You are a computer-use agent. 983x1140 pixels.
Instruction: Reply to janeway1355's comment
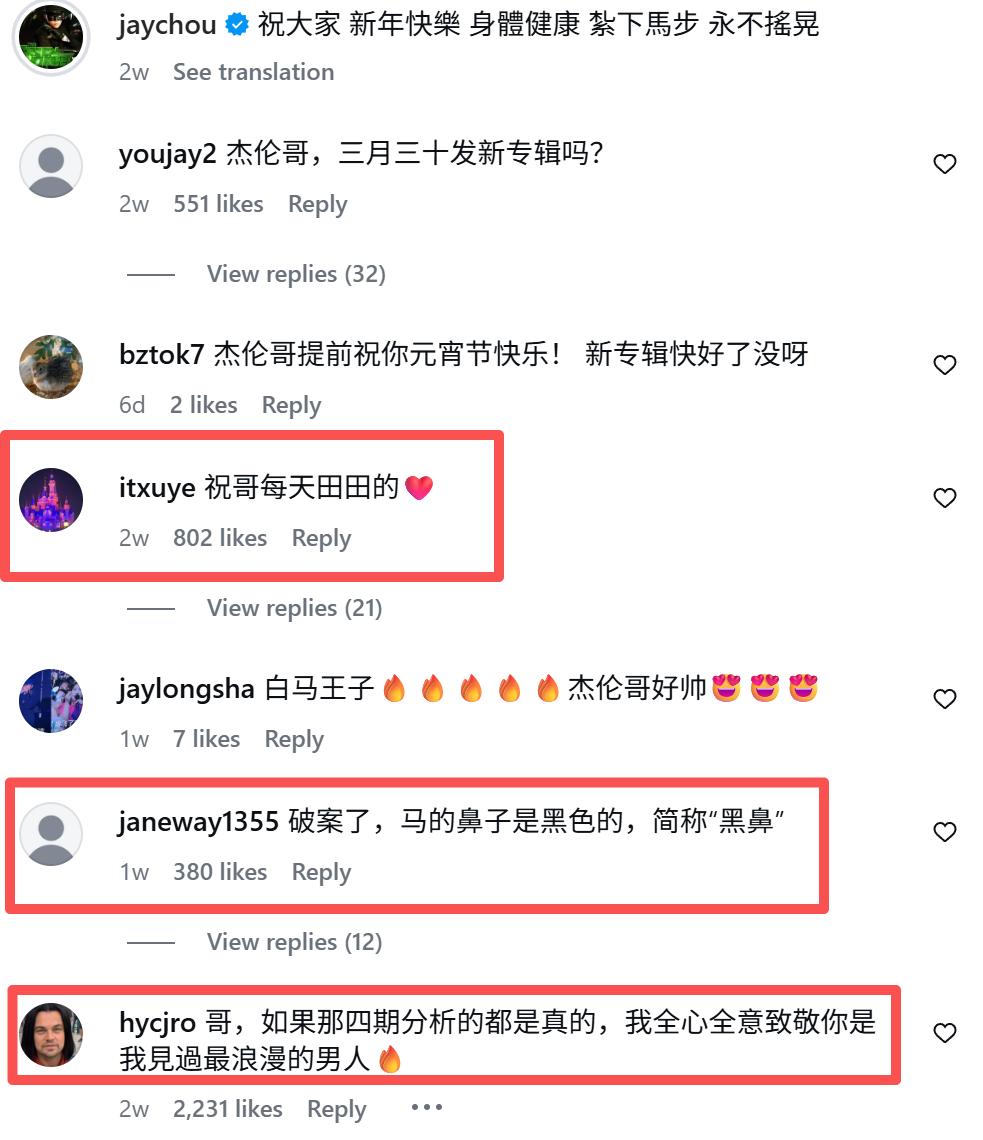(321, 872)
